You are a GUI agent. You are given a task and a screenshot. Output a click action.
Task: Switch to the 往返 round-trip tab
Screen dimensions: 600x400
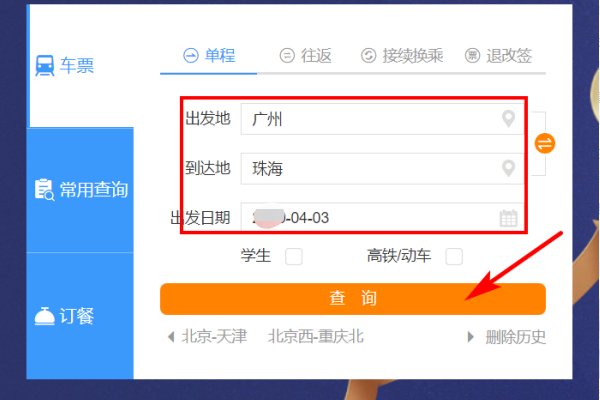(x=305, y=56)
